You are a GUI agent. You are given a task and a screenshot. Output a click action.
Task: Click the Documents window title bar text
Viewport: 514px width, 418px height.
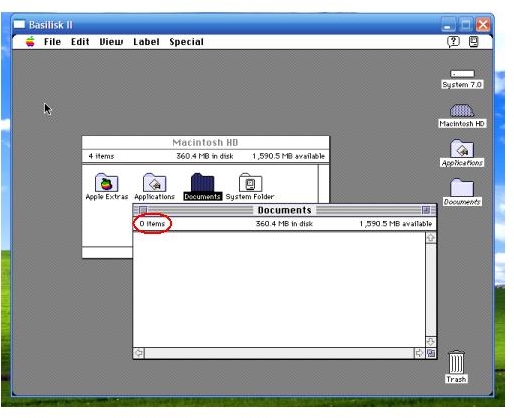pos(284,210)
